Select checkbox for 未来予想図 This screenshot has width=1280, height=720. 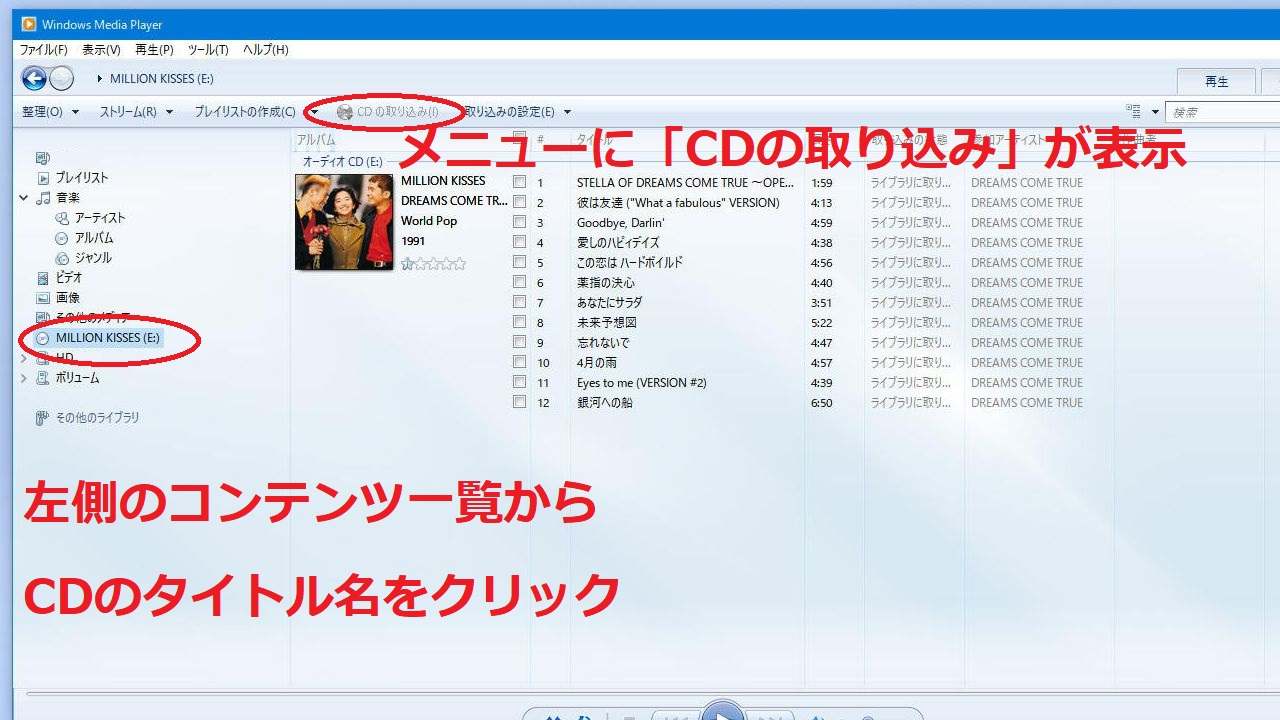point(519,322)
